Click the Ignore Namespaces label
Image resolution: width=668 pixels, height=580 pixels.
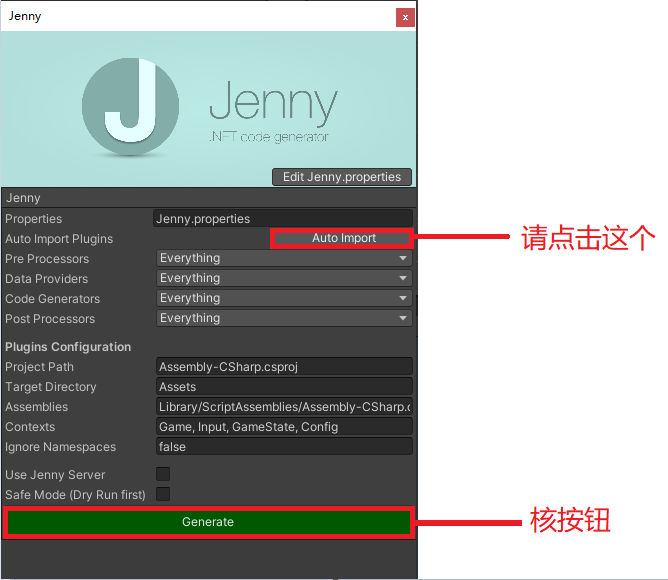60,447
